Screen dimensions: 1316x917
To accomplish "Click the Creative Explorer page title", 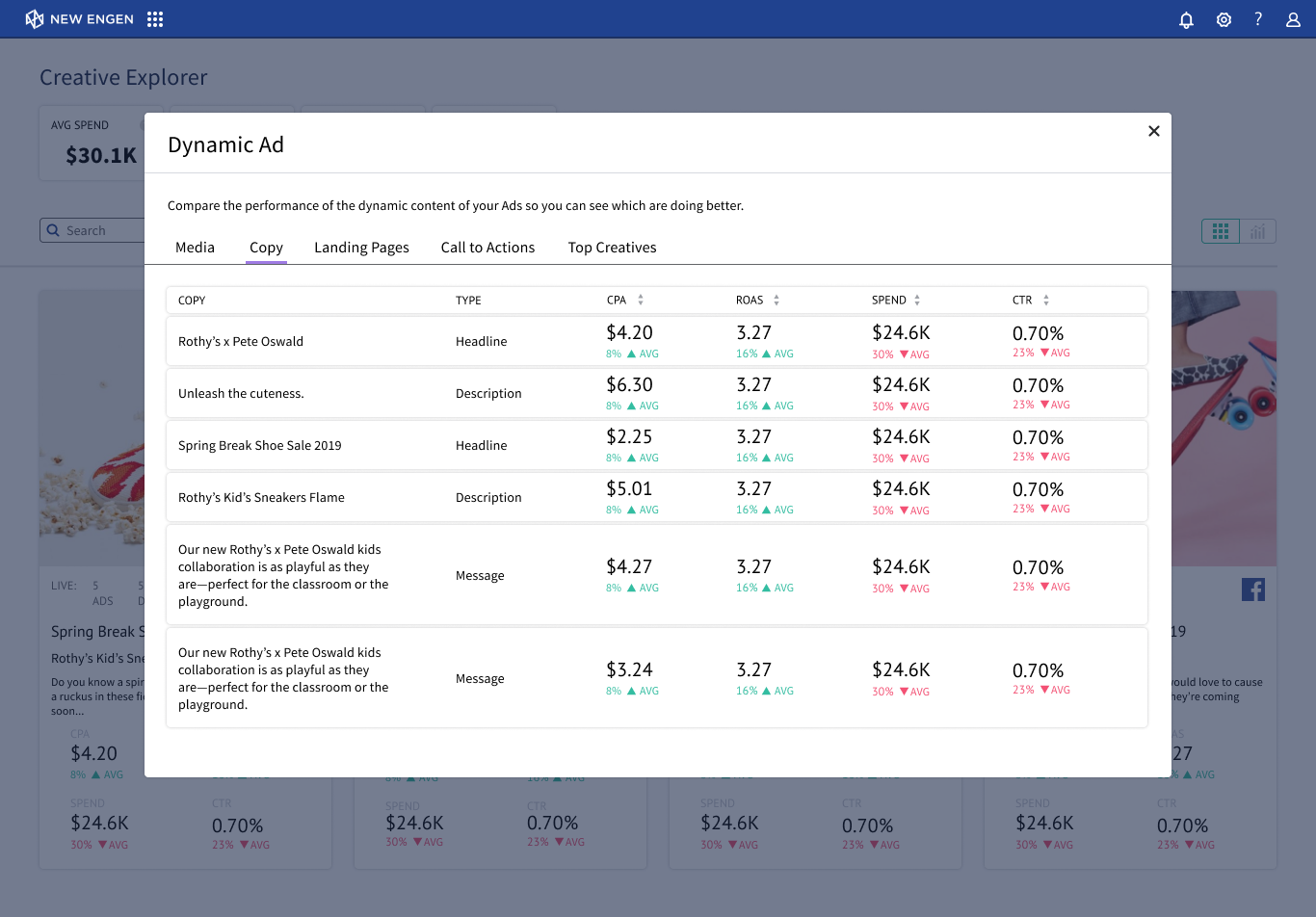I will (123, 77).
